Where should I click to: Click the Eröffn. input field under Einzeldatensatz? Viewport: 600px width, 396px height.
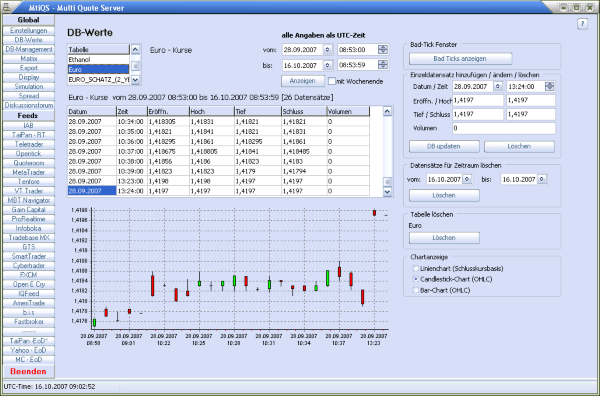(478, 100)
